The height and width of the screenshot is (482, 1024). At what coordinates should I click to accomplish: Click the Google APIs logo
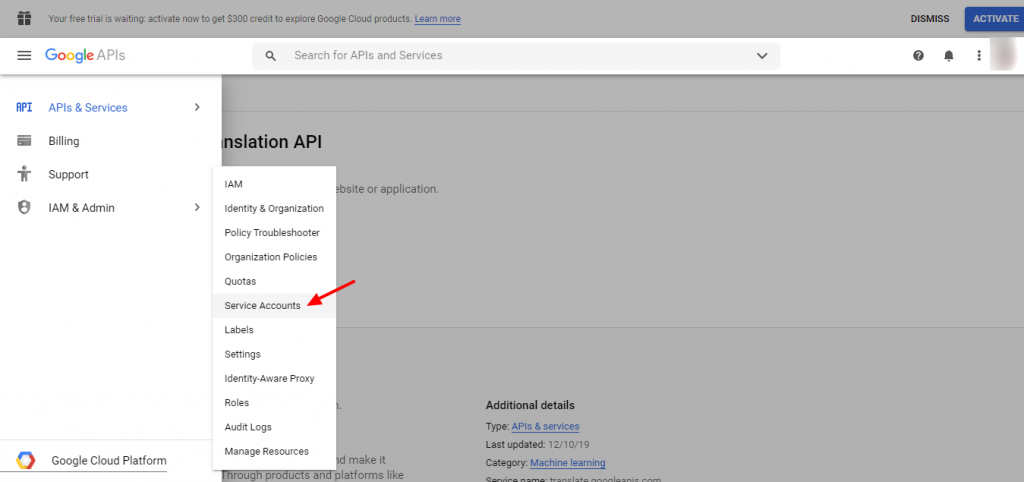coord(85,56)
